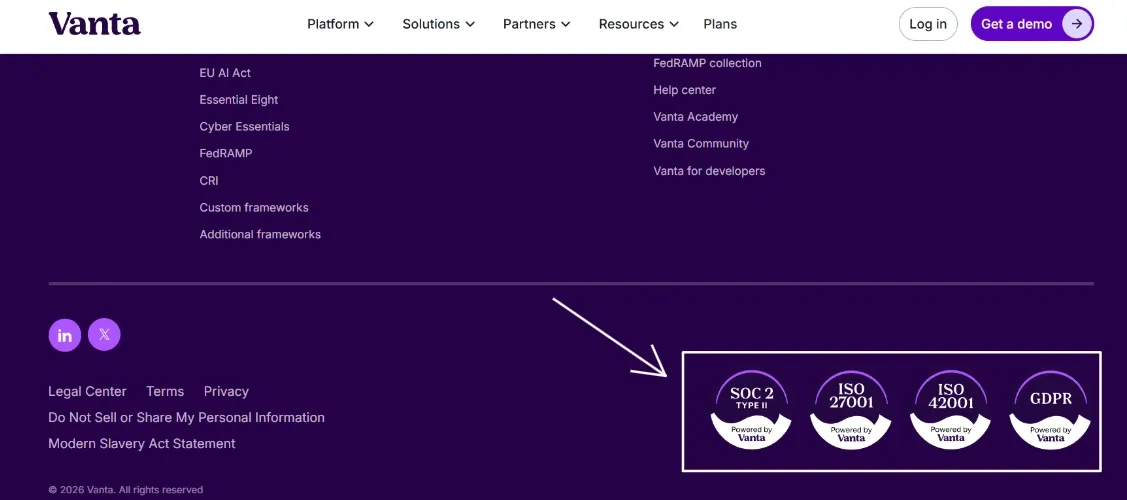Click the GDPR badge

[1050, 410]
